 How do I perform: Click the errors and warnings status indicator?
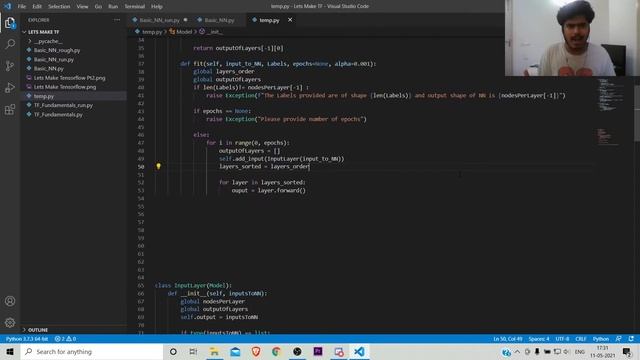coord(65,339)
